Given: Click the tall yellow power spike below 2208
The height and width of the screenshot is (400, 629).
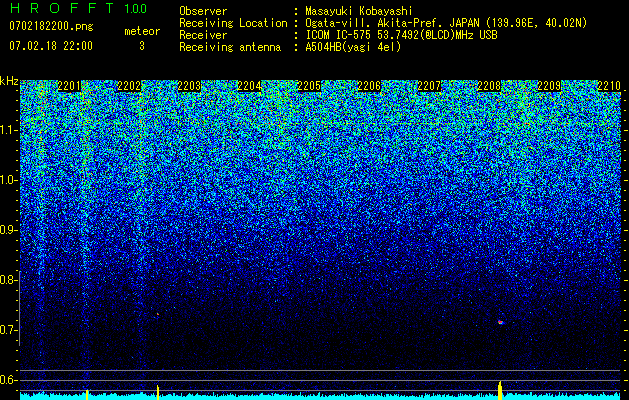Looking at the screenshot, I should [500, 391].
